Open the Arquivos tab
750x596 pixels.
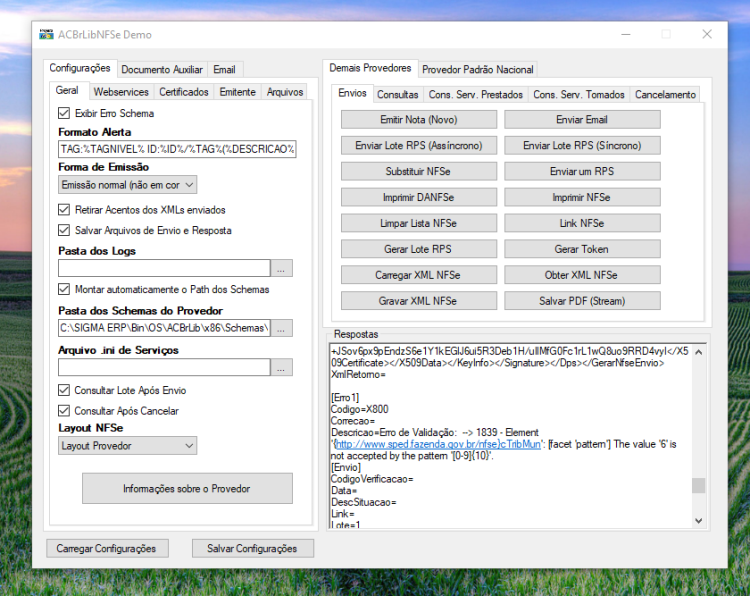click(x=285, y=92)
